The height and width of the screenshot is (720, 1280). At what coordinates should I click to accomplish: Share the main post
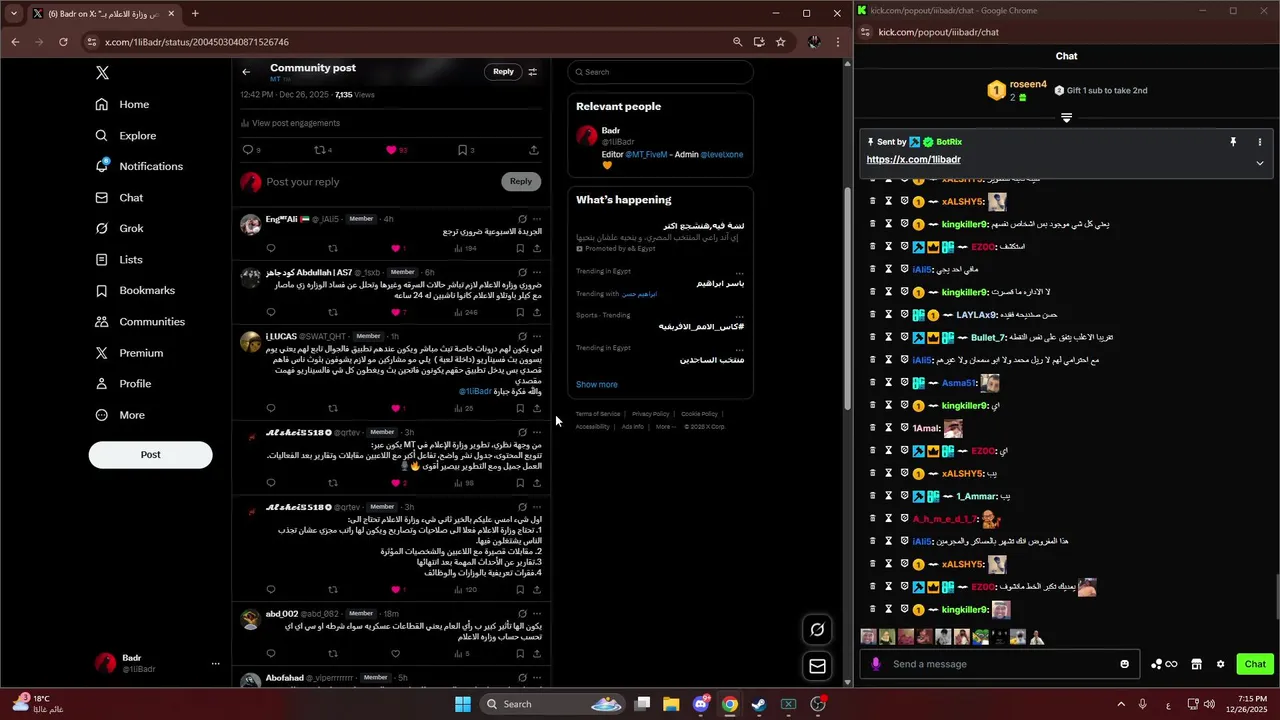tap(534, 150)
